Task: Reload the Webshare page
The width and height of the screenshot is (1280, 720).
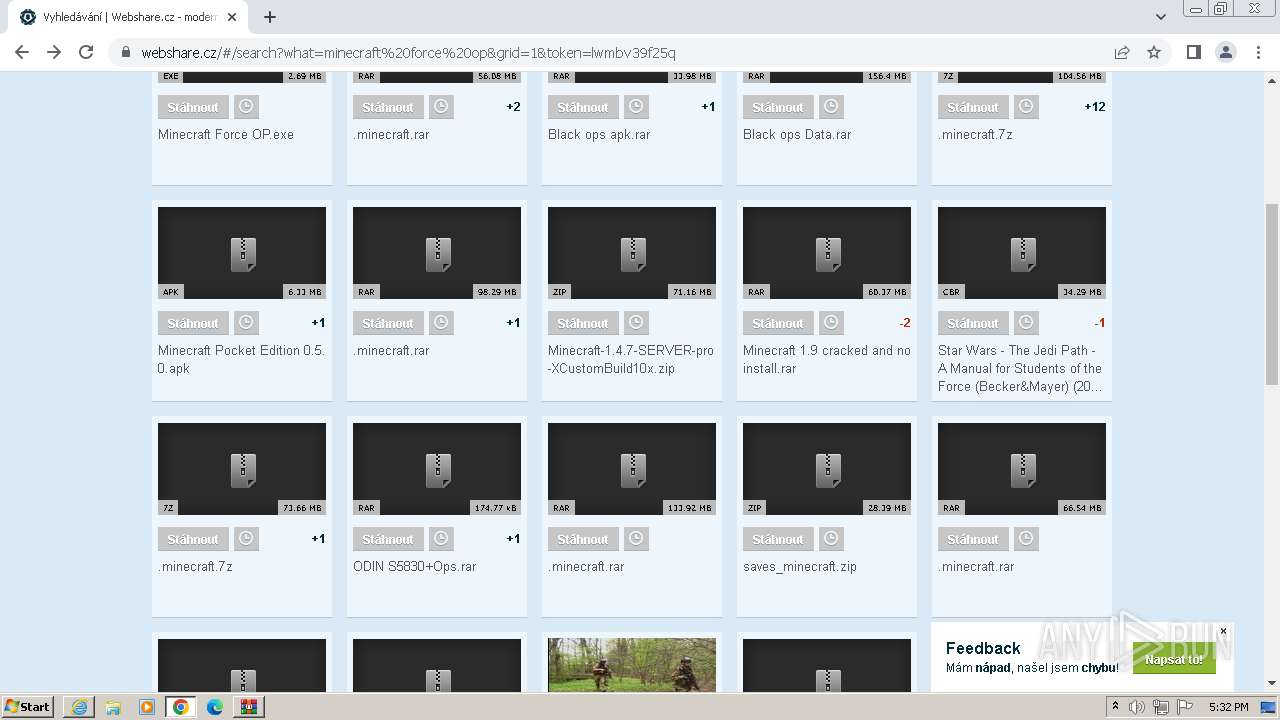Action: pyautogui.click(x=86, y=52)
